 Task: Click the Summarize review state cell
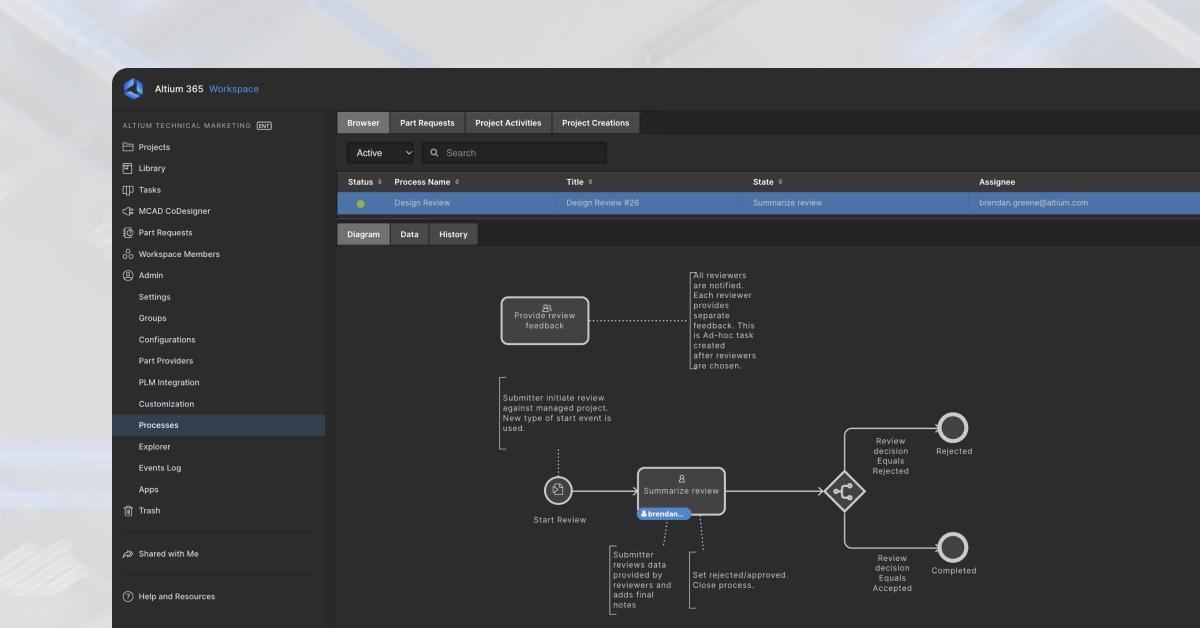coord(788,203)
